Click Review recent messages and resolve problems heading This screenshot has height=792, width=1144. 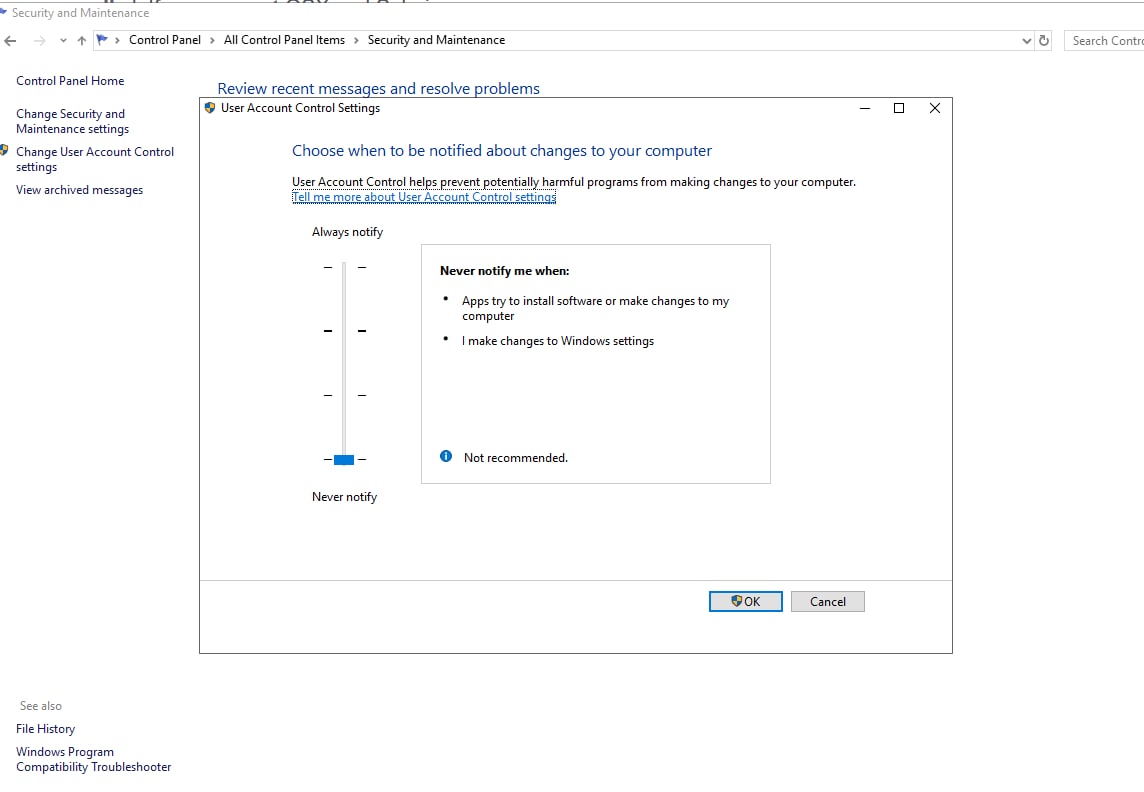tap(379, 88)
